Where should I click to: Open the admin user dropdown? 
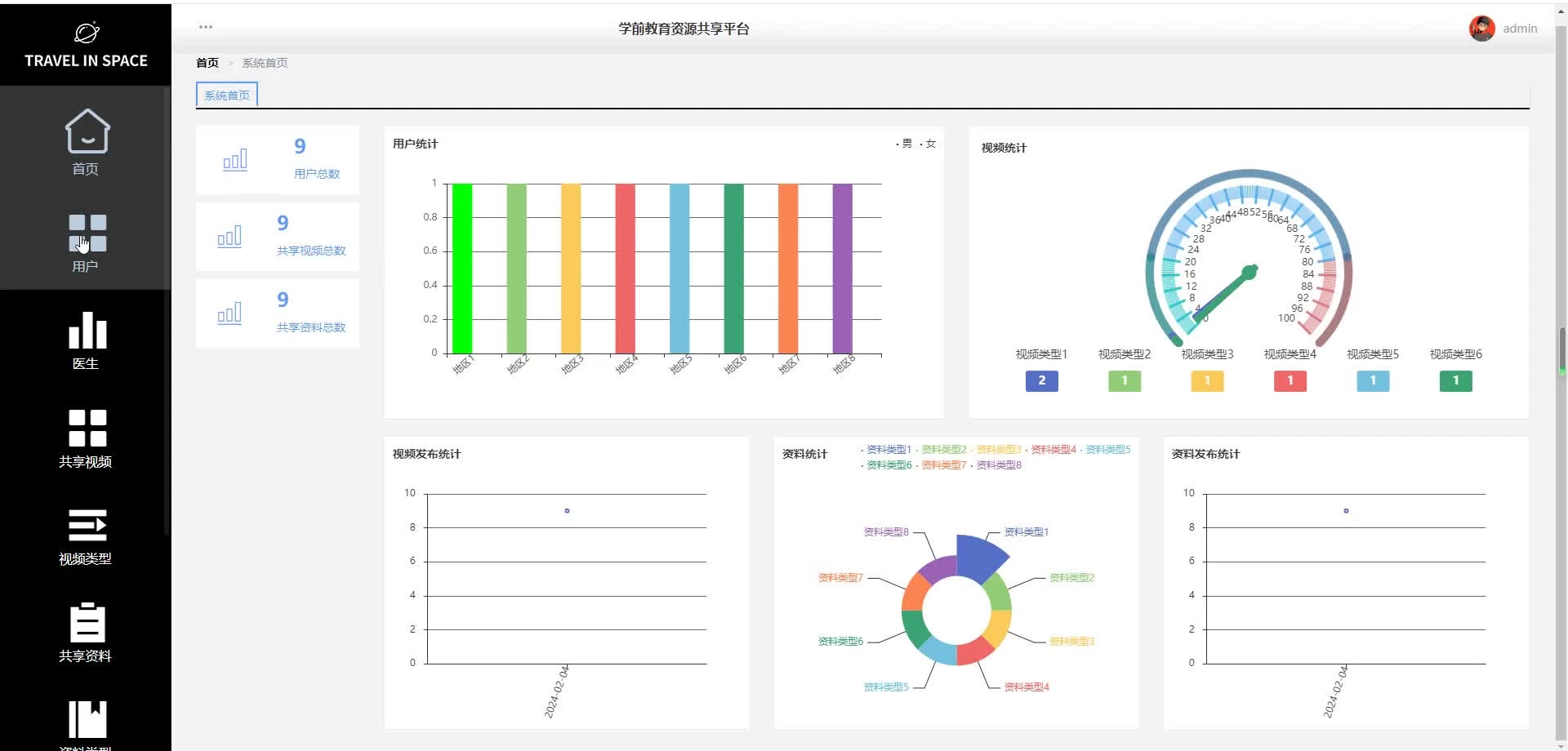pos(1519,29)
